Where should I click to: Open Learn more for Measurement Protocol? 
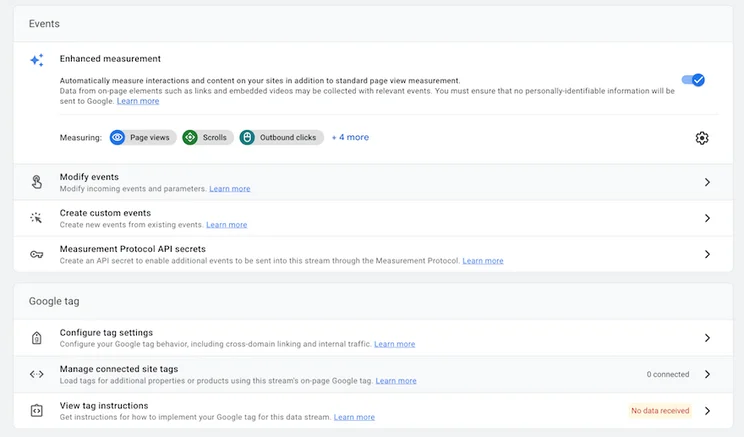point(483,261)
